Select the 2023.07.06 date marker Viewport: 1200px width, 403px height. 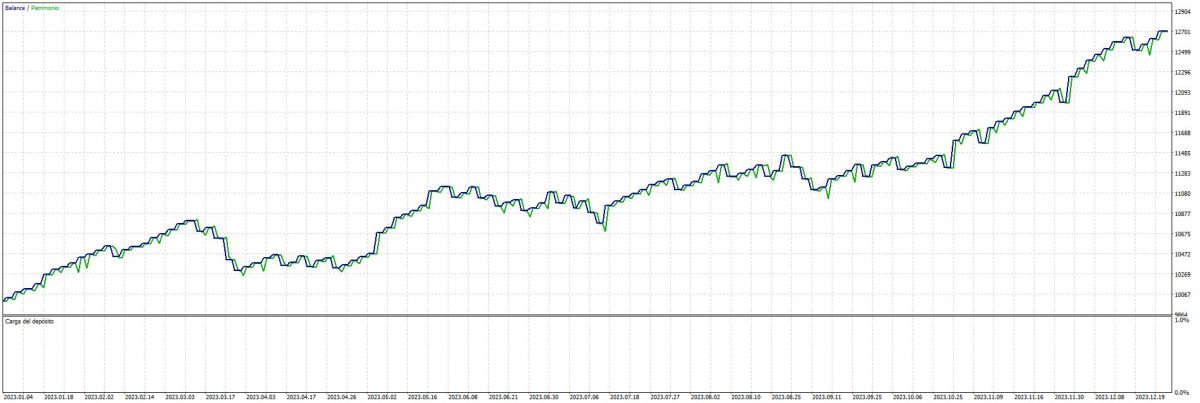point(588,397)
